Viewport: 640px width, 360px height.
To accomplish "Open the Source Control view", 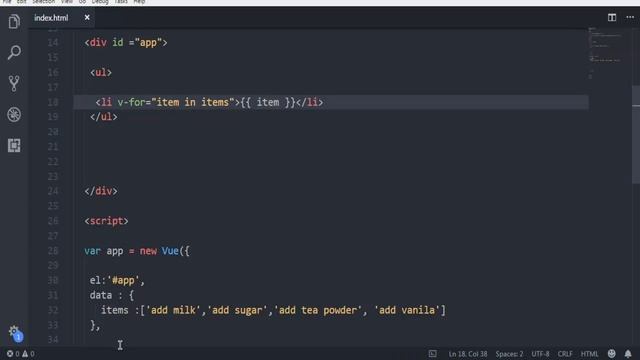I will click(14, 83).
